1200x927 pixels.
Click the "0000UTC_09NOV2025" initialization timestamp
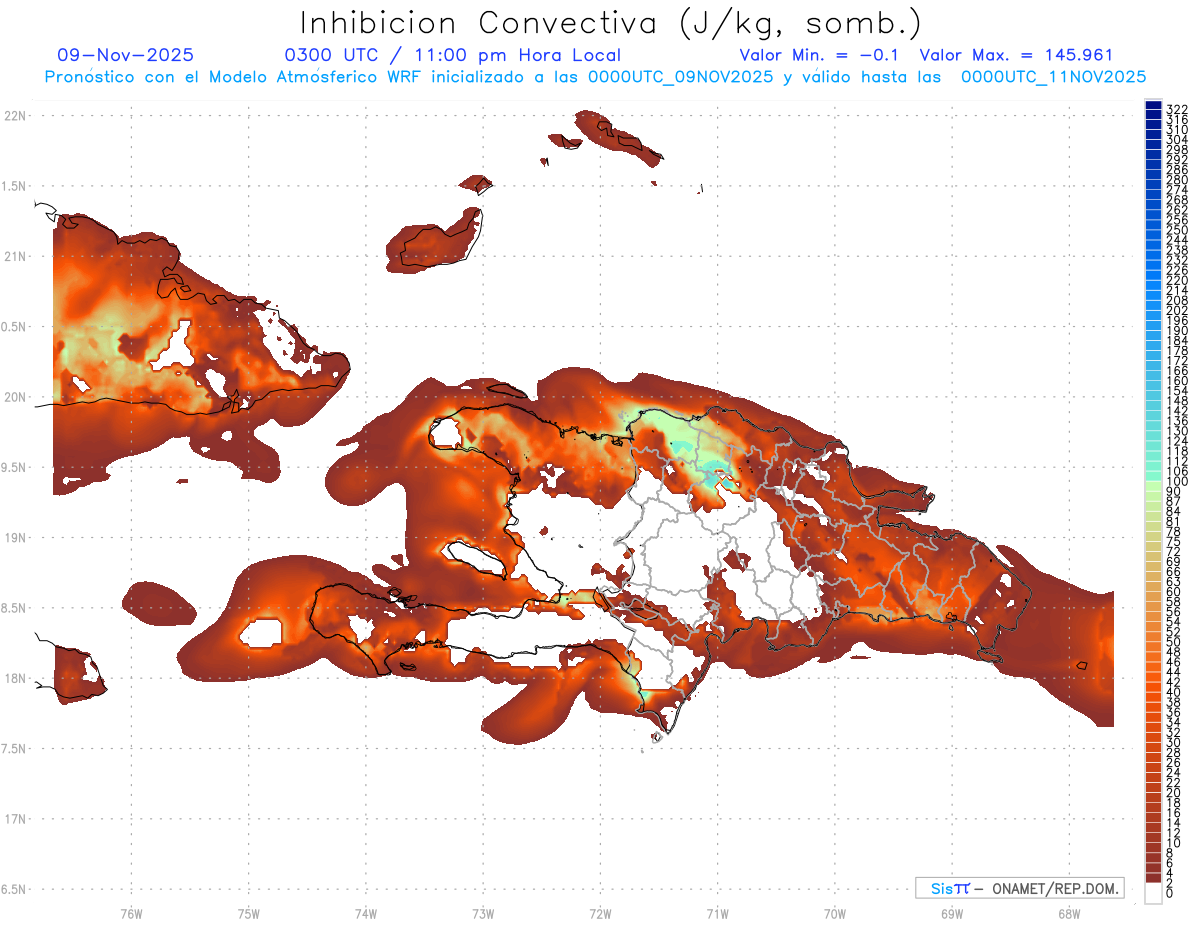[680, 76]
